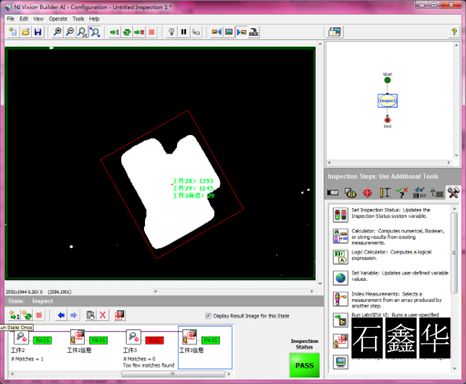466x384 pixels.
Task: Select the 工件2 step
Action: click(32, 346)
